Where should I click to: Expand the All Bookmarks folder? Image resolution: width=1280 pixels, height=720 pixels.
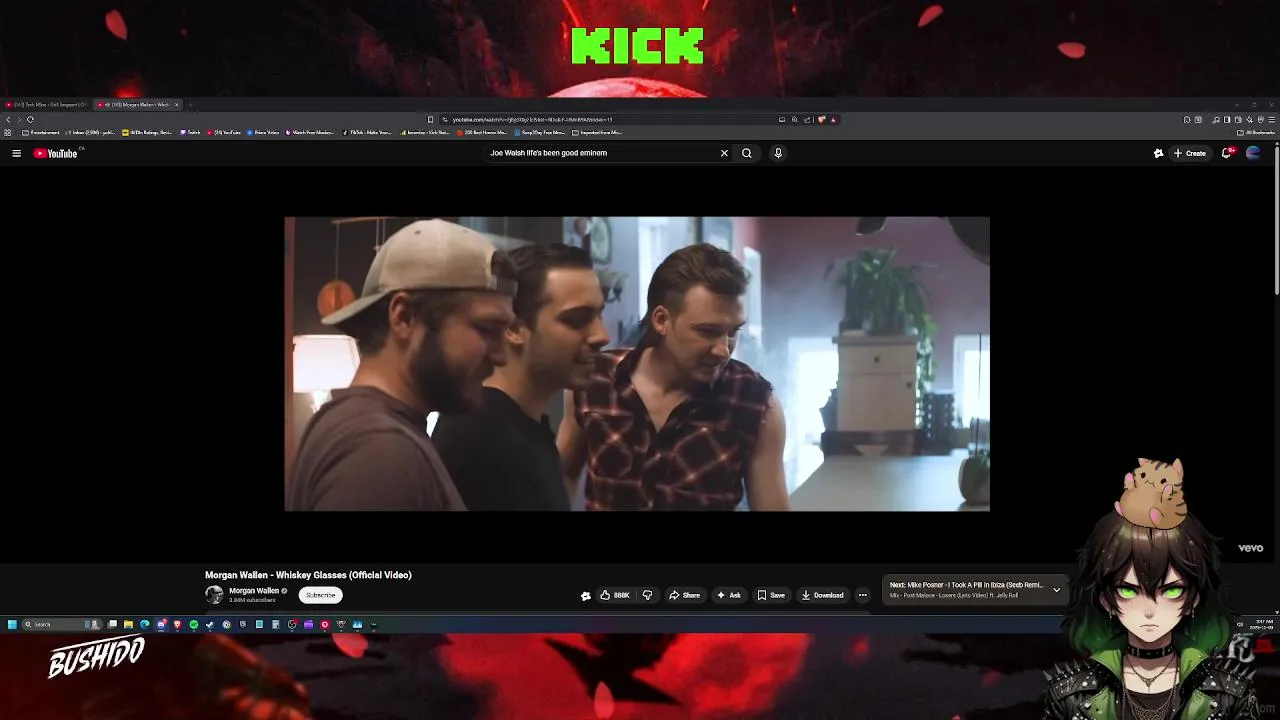coord(1256,132)
